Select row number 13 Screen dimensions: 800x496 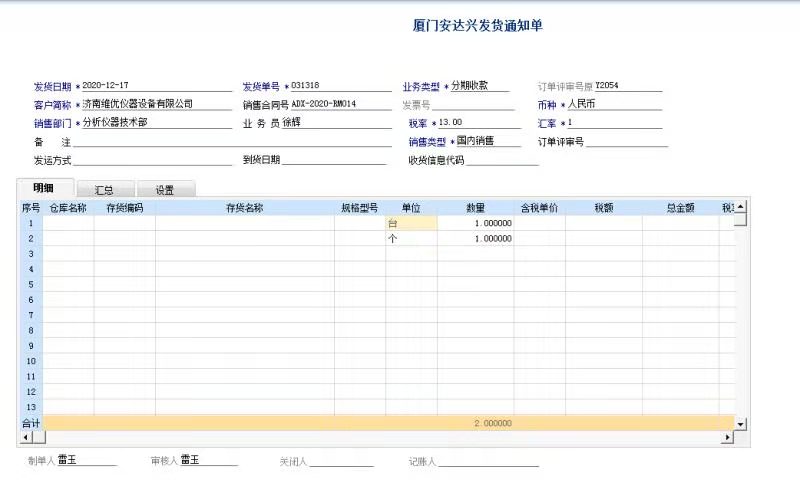click(x=31, y=407)
